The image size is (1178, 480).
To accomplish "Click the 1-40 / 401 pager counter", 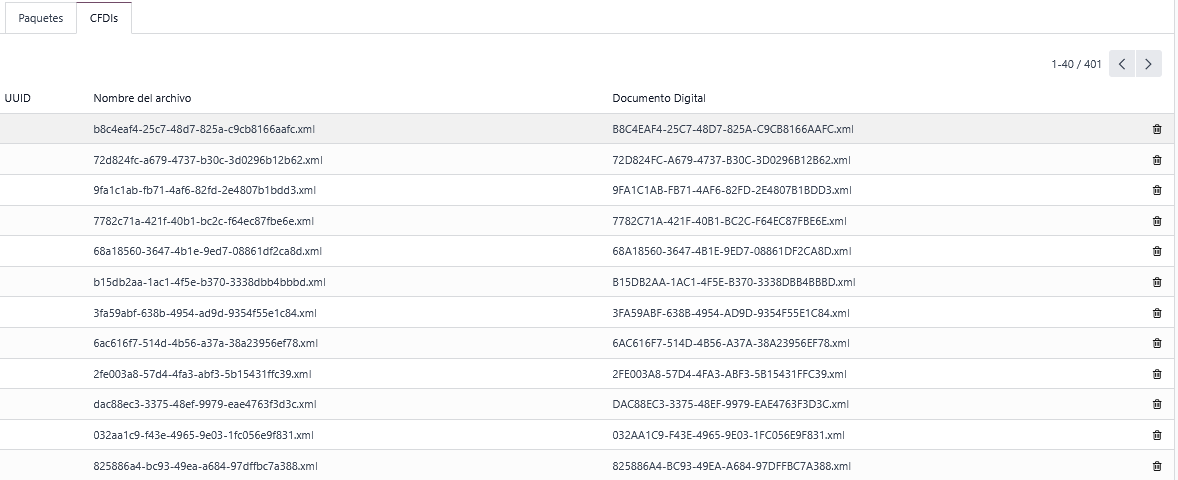I will point(1076,64).
